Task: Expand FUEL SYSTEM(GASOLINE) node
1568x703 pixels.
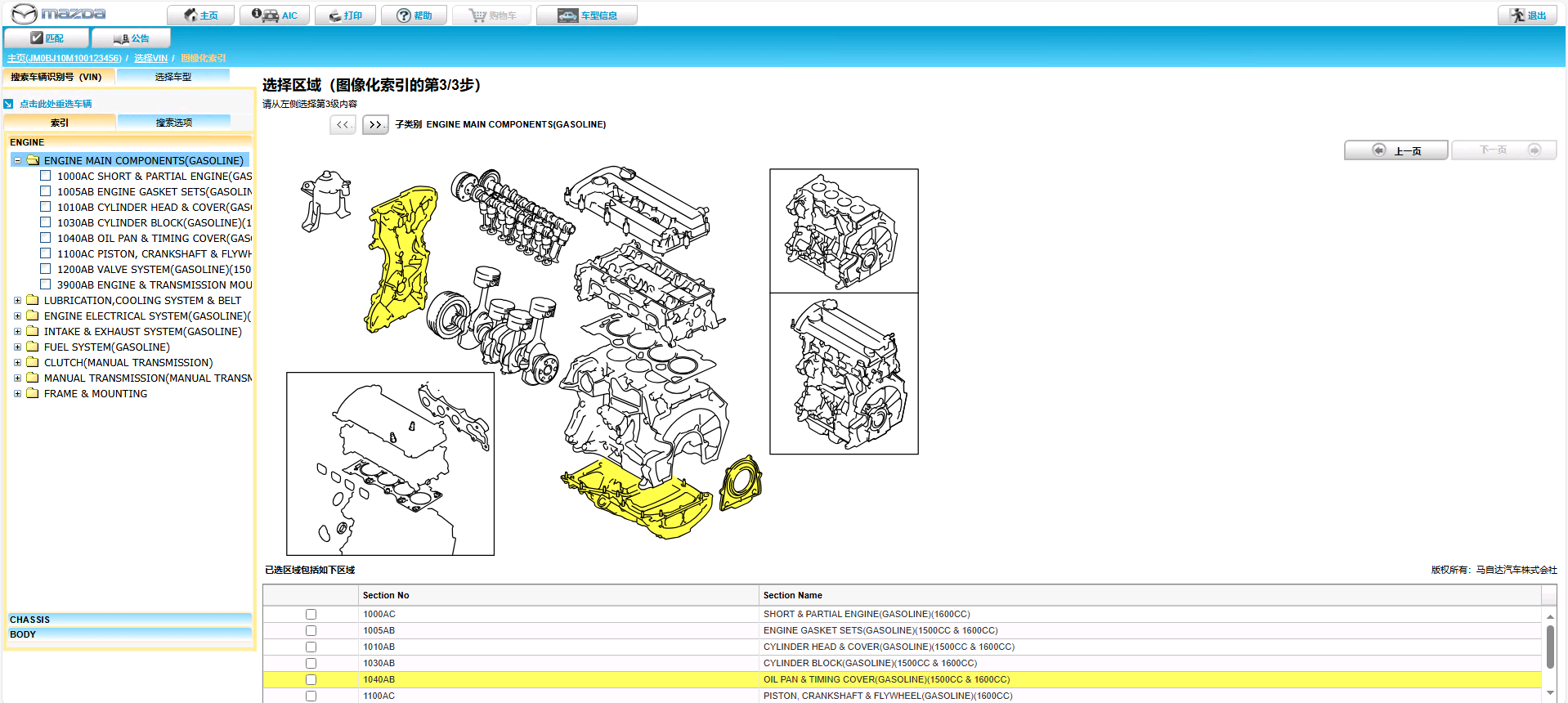Action: pos(17,347)
